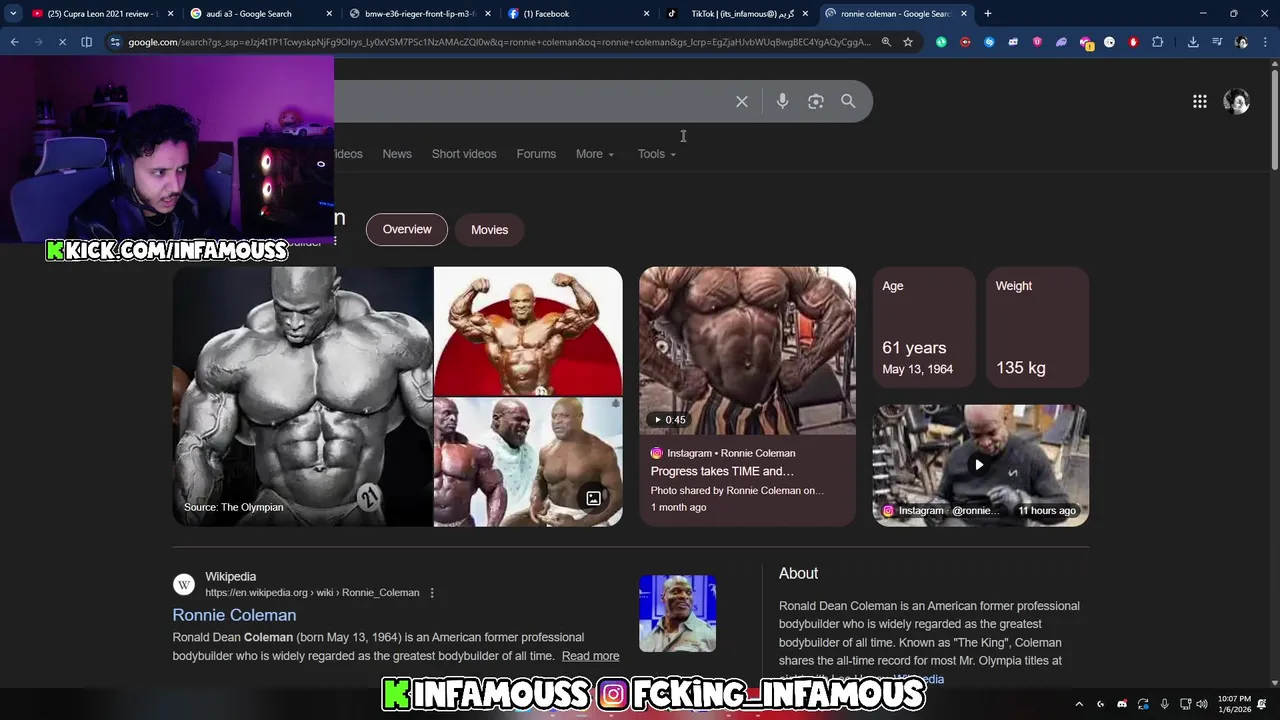Open Discord from the system tray

pyautogui.click(x=1122, y=704)
